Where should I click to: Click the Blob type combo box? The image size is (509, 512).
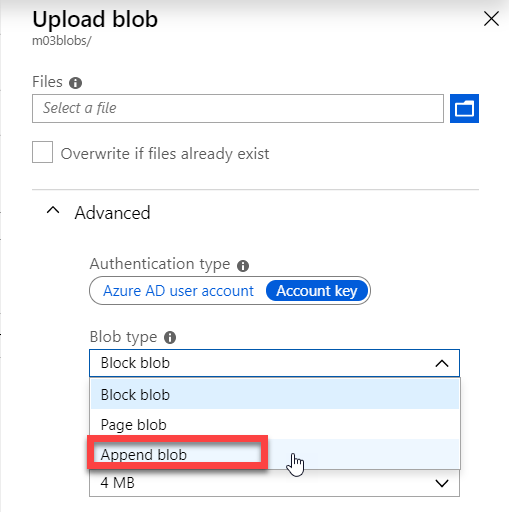[x=274, y=363]
